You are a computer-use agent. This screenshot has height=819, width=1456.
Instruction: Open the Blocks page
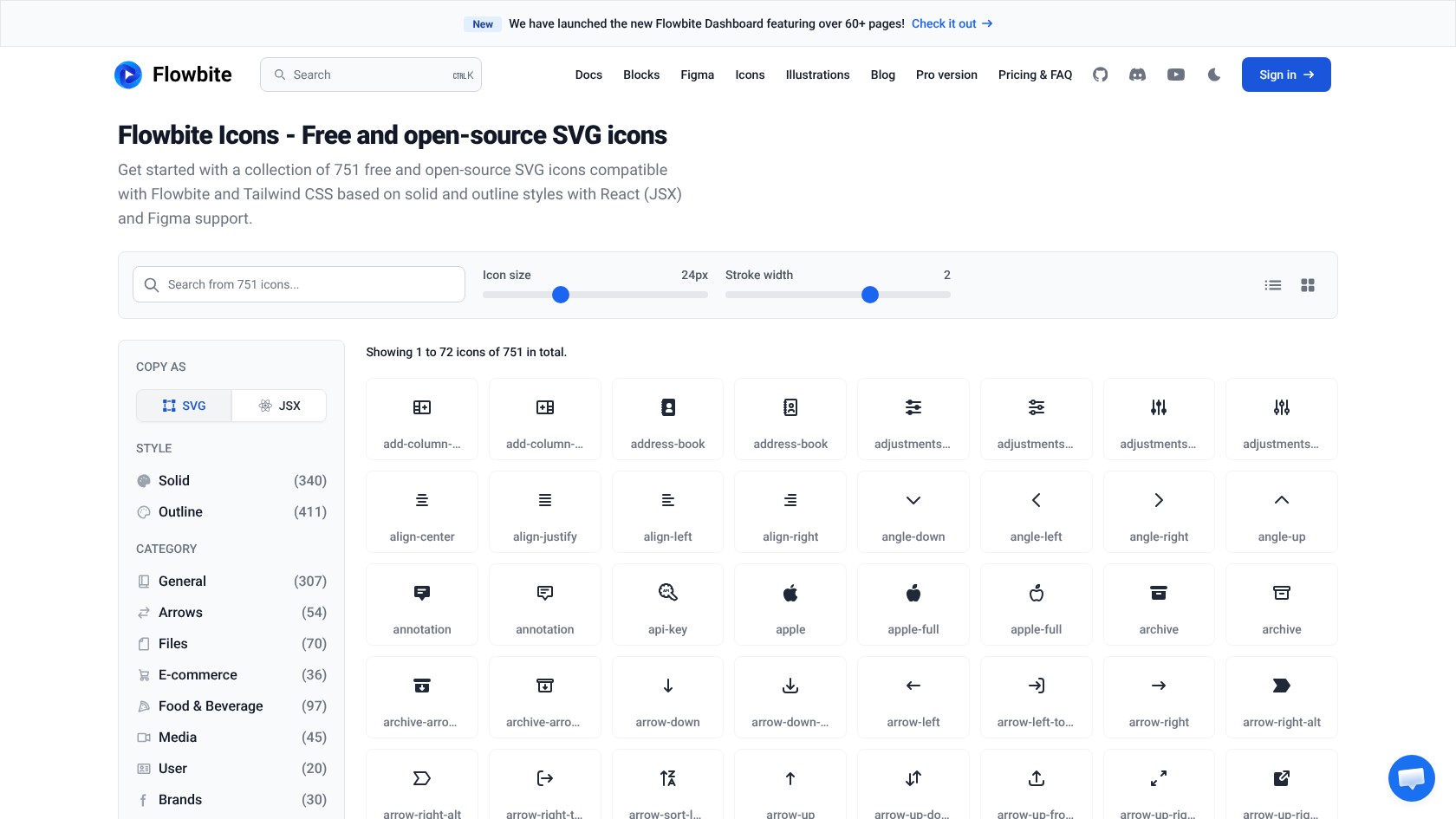pos(641,75)
